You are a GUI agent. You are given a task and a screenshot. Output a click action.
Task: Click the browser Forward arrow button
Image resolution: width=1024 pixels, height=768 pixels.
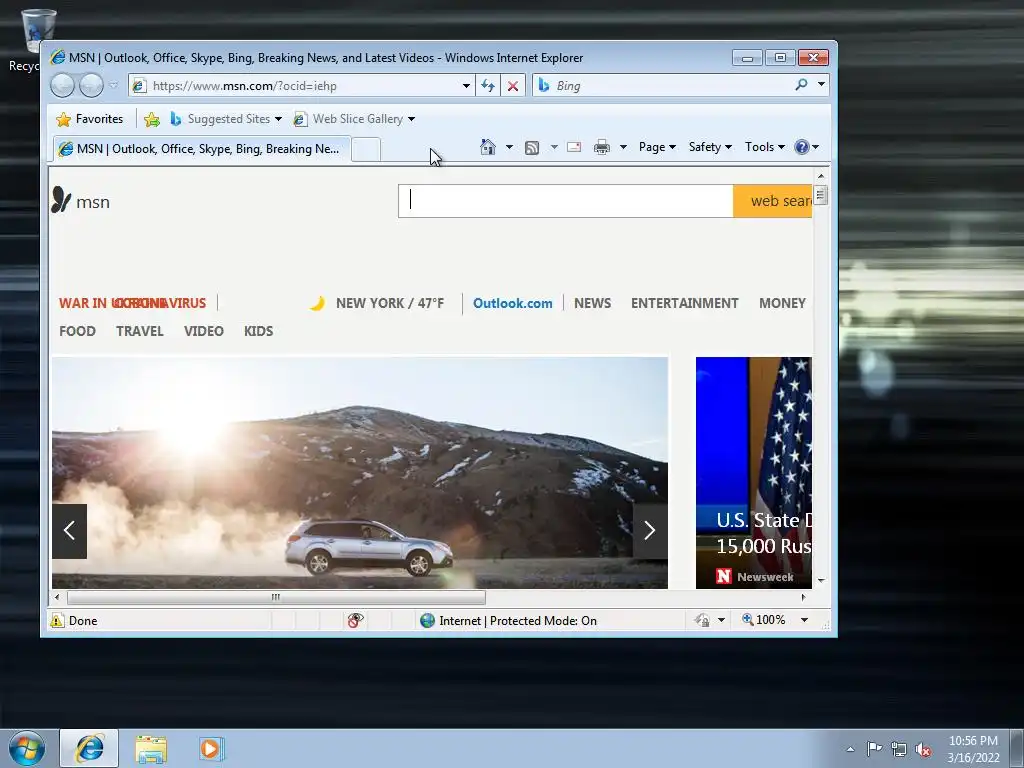coord(91,86)
